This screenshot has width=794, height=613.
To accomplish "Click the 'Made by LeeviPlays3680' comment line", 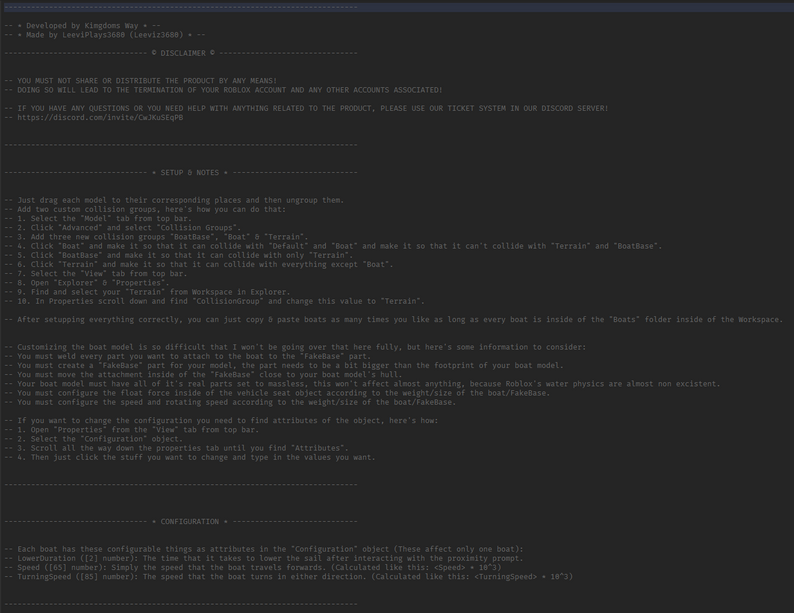I will point(105,34).
